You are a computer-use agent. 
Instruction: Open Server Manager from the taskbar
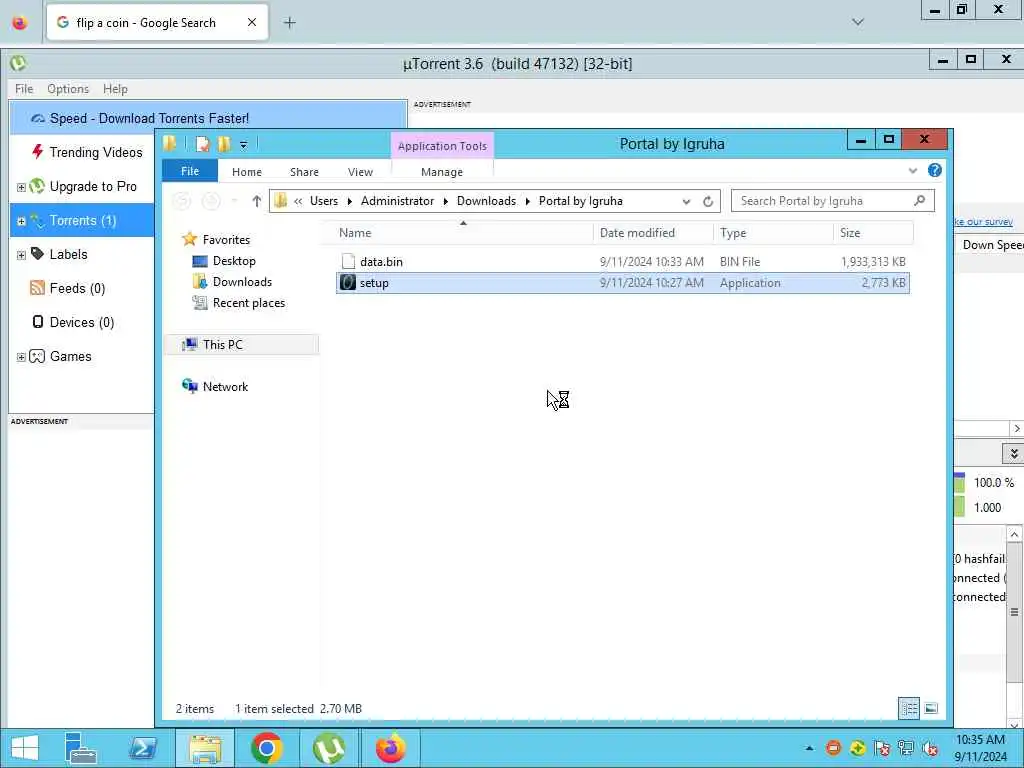click(x=80, y=748)
